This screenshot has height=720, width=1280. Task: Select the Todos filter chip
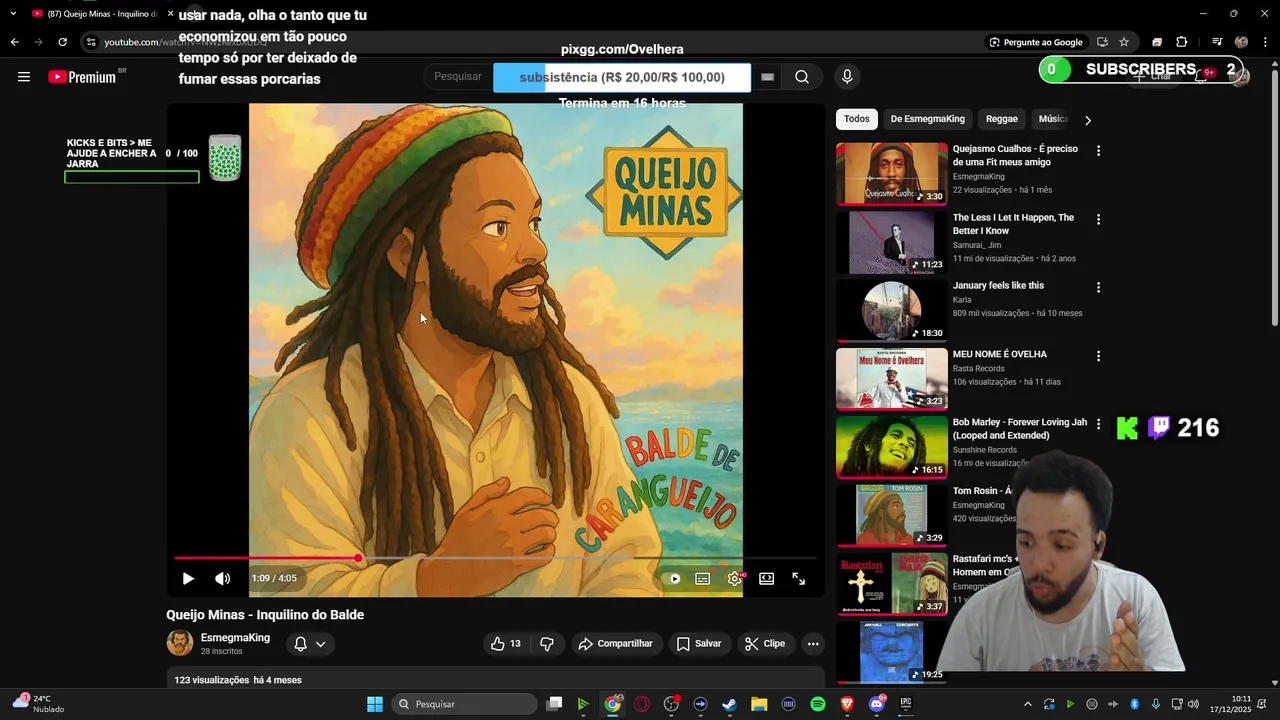tap(856, 119)
